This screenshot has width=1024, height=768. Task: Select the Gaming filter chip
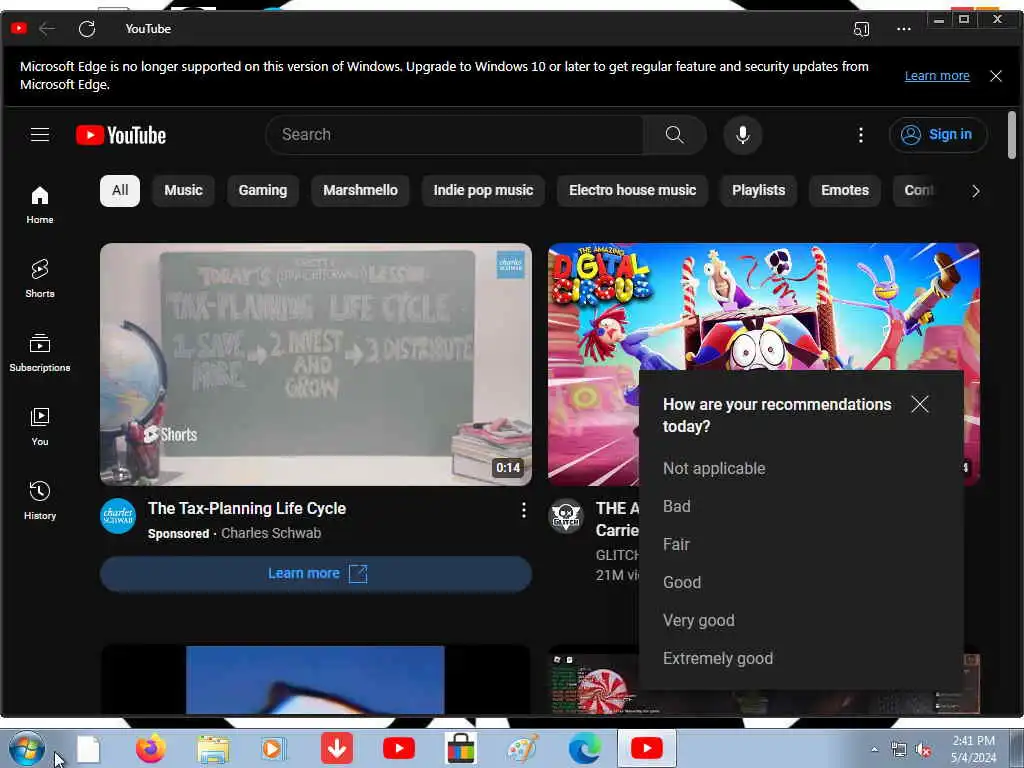(263, 191)
